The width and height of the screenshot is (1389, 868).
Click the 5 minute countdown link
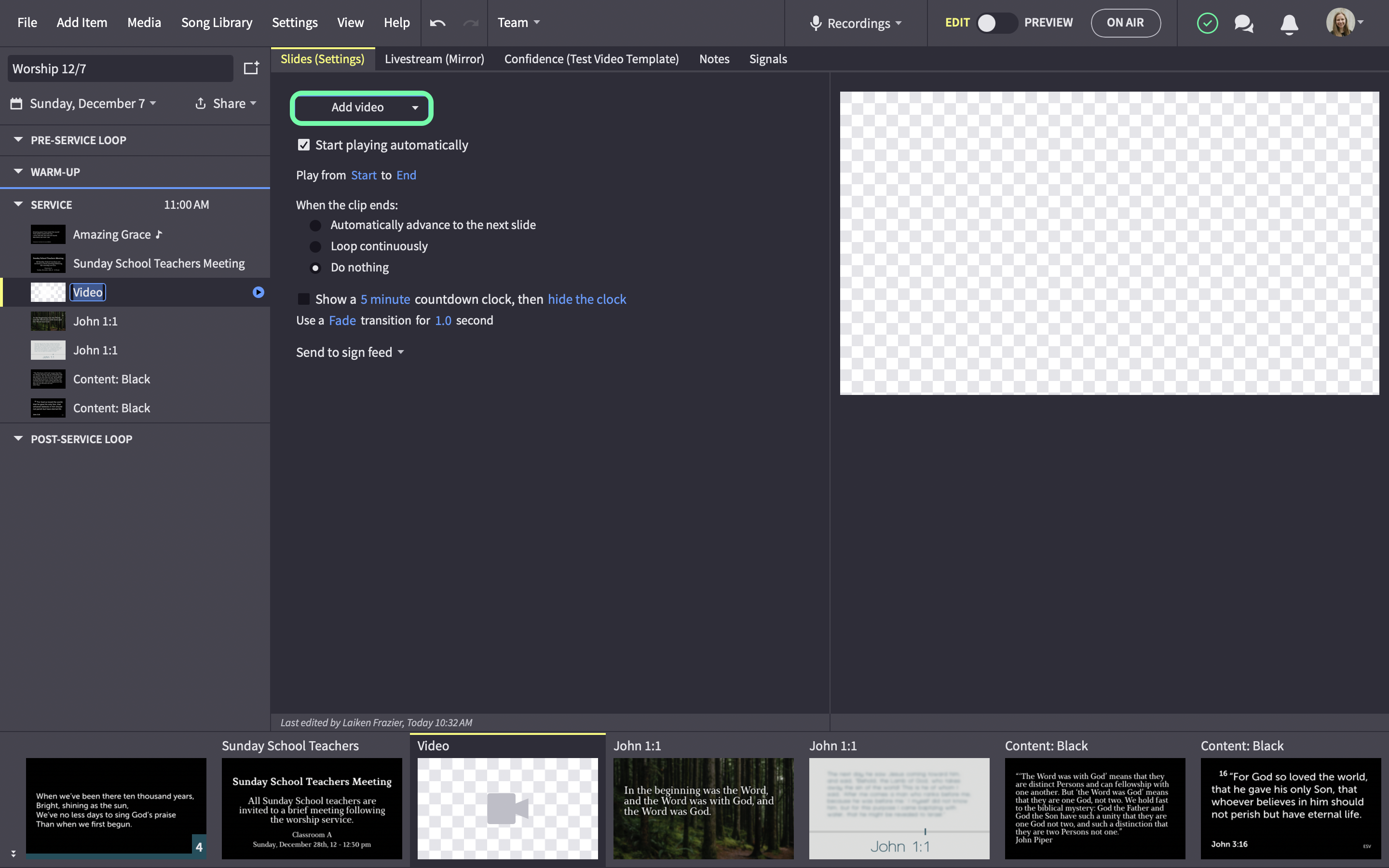click(385, 299)
